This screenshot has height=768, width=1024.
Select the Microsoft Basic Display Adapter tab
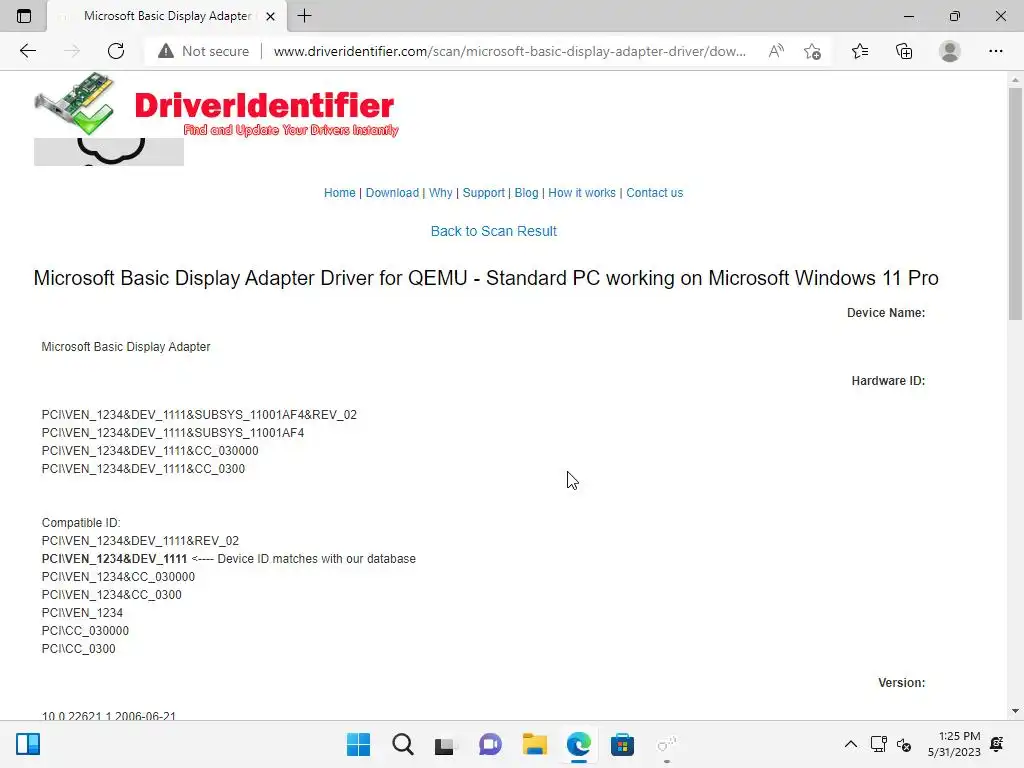pyautogui.click(x=167, y=16)
